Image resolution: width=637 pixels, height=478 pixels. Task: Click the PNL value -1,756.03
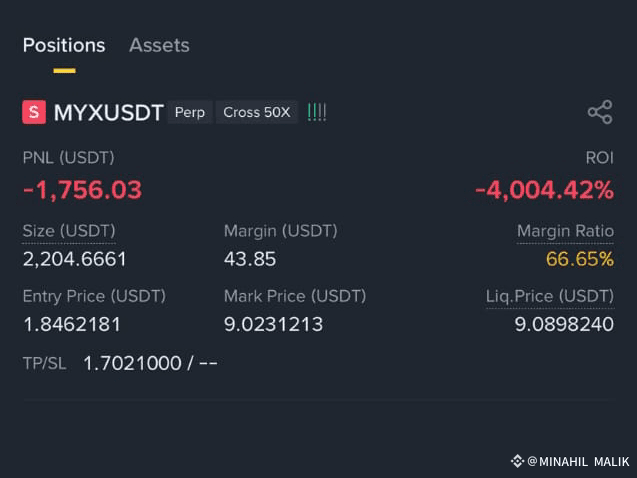(x=82, y=190)
